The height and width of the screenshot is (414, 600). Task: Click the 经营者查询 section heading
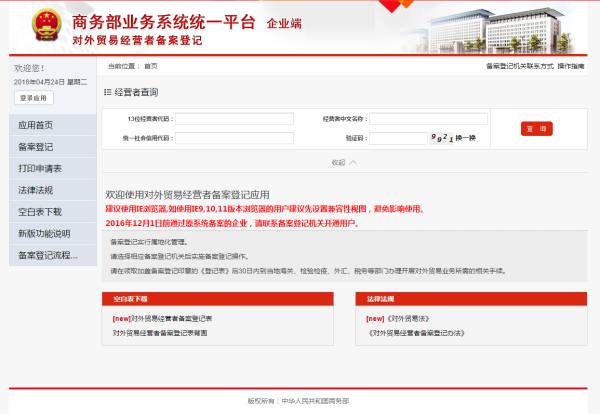(136, 92)
